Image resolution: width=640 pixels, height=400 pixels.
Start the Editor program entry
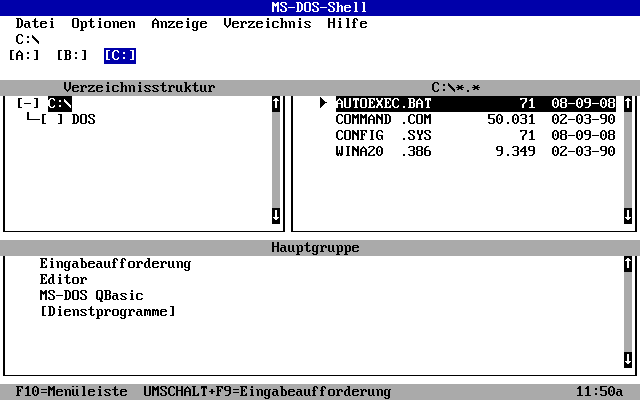[63, 280]
